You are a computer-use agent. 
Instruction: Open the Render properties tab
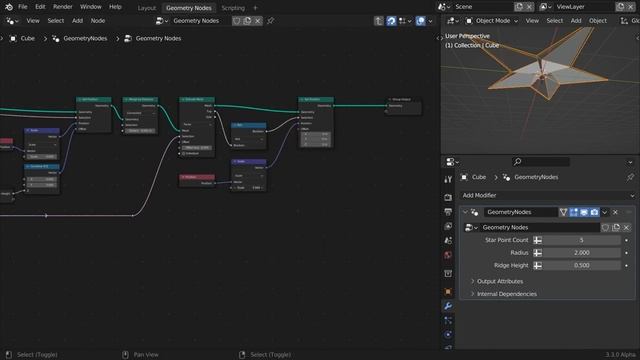[x=448, y=198]
